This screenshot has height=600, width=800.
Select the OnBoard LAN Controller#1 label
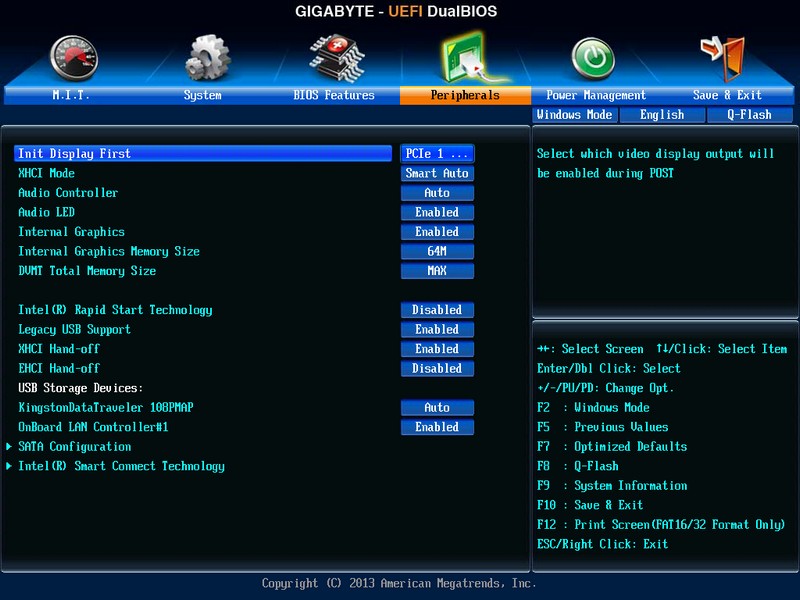93,427
